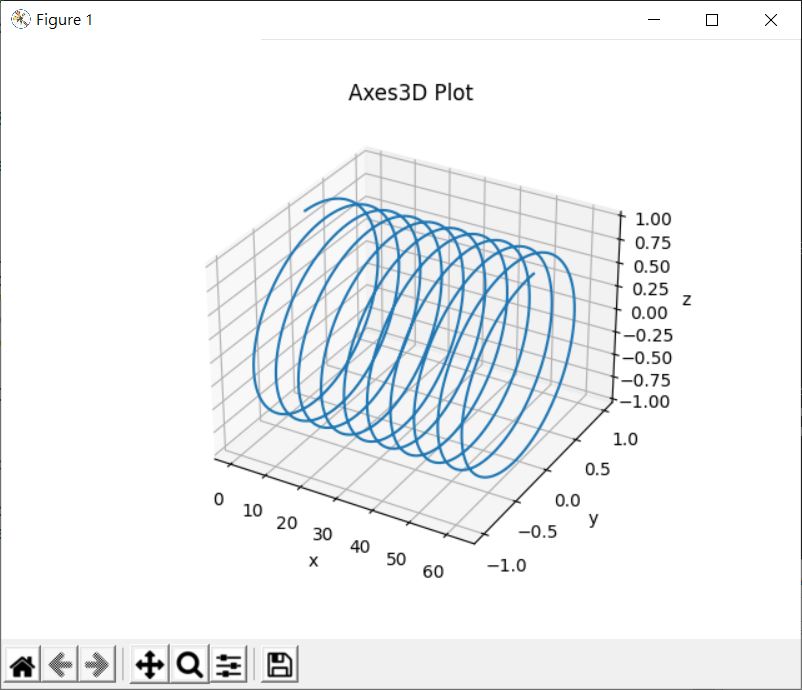
Task: Click the z tick label 0.50
Action: coord(652,266)
